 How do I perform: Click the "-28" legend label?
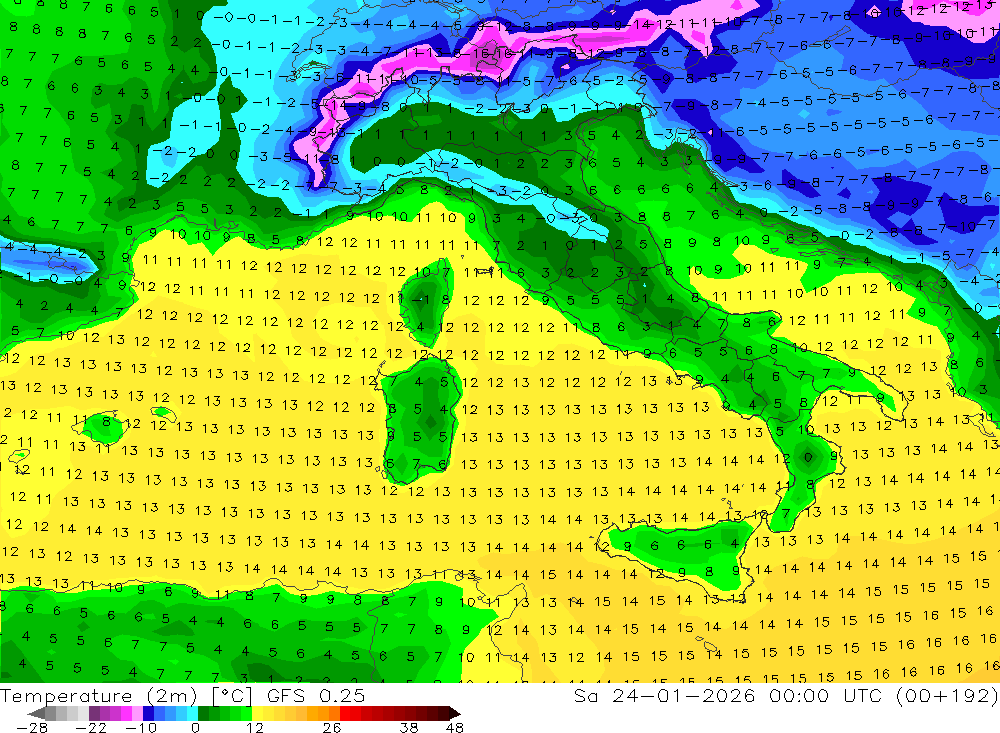pyautogui.click(x=32, y=728)
